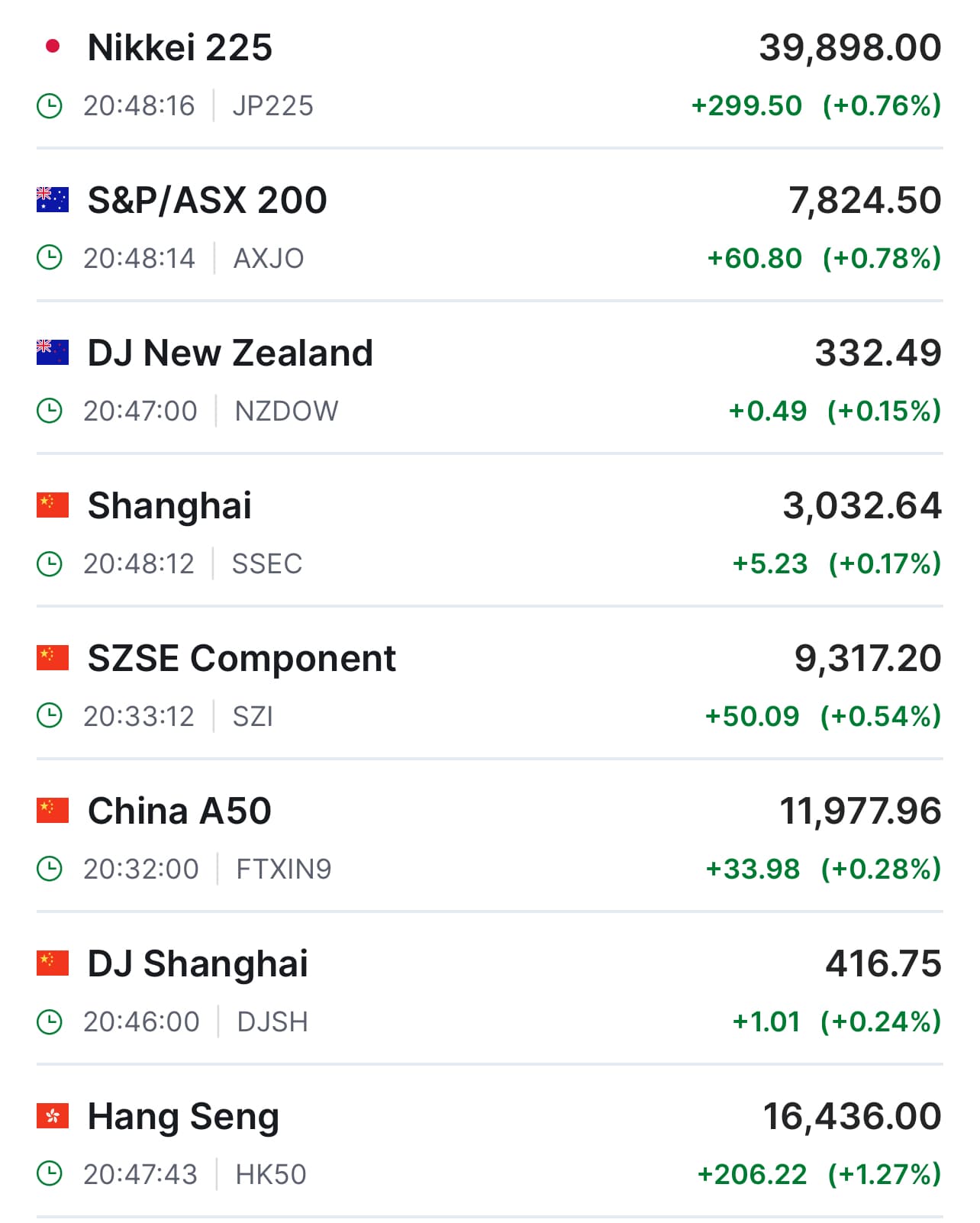Tap the clock icon under Hang Seng
Viewport: 980px width, 1223px height.
point(50,1174)
